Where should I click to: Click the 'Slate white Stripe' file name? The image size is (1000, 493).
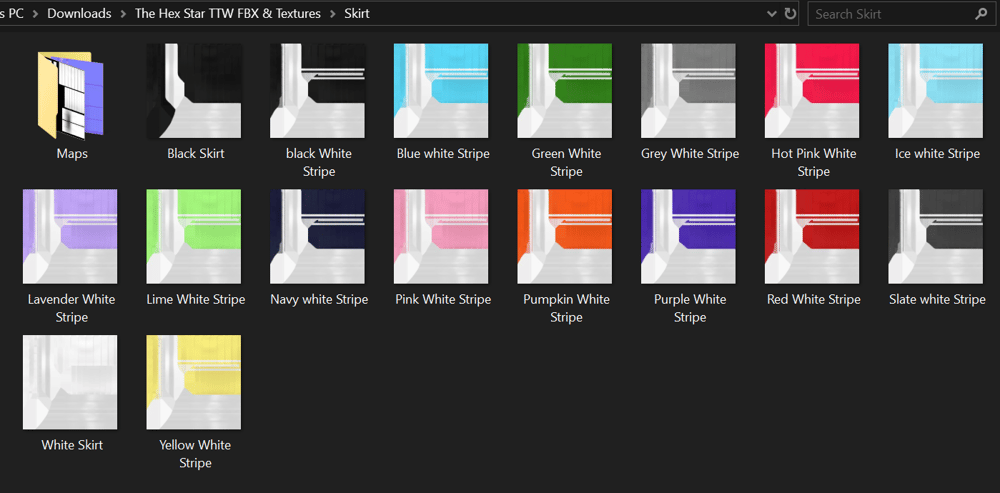938,300
